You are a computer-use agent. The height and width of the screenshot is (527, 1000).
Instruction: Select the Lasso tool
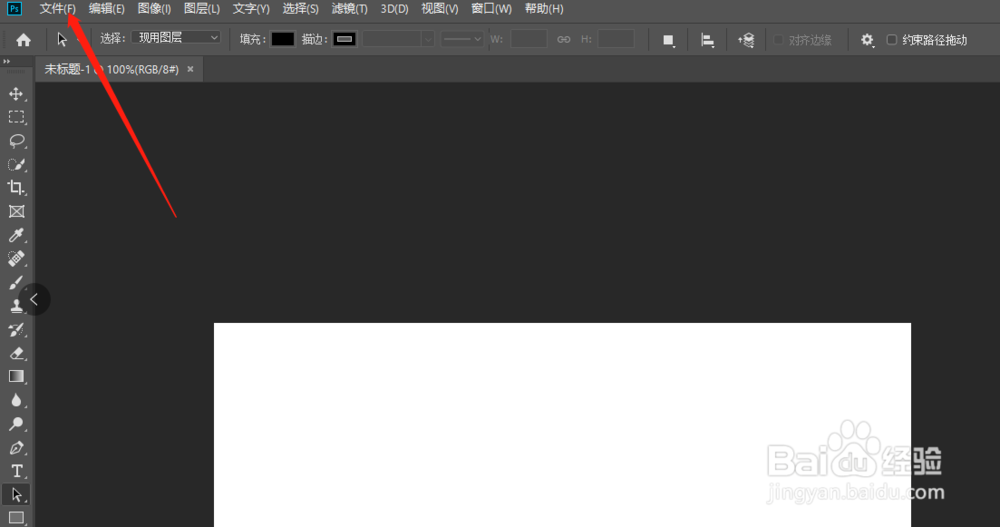coord(16,141)
